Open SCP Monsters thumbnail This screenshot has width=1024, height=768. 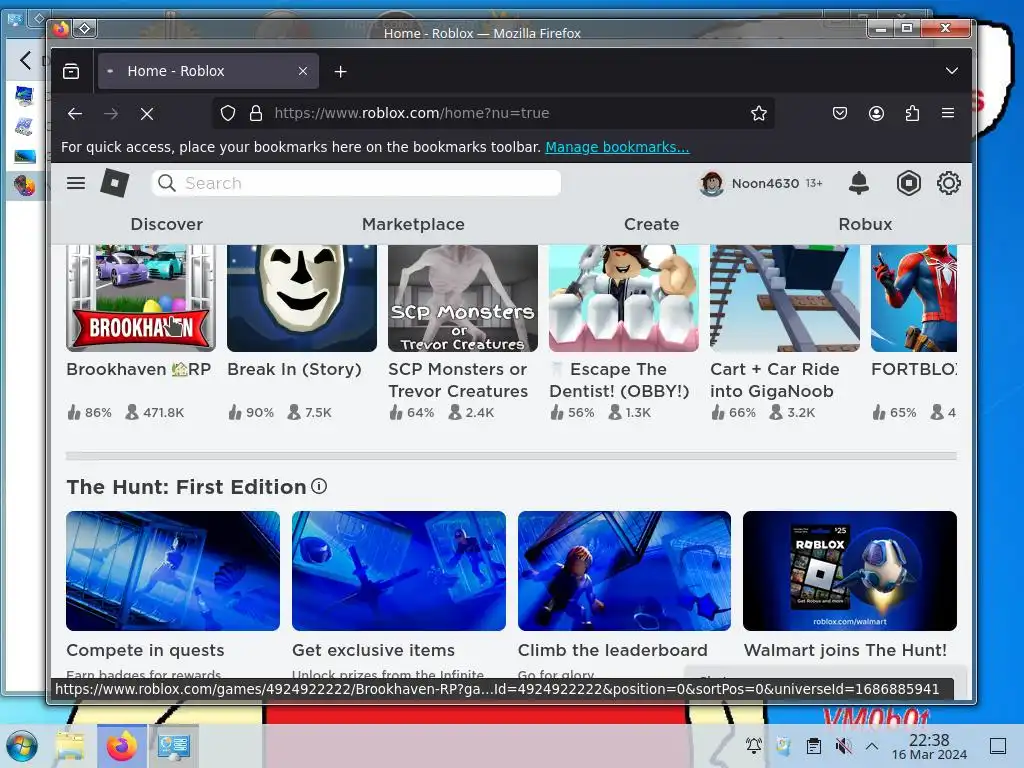pos(463,298)
